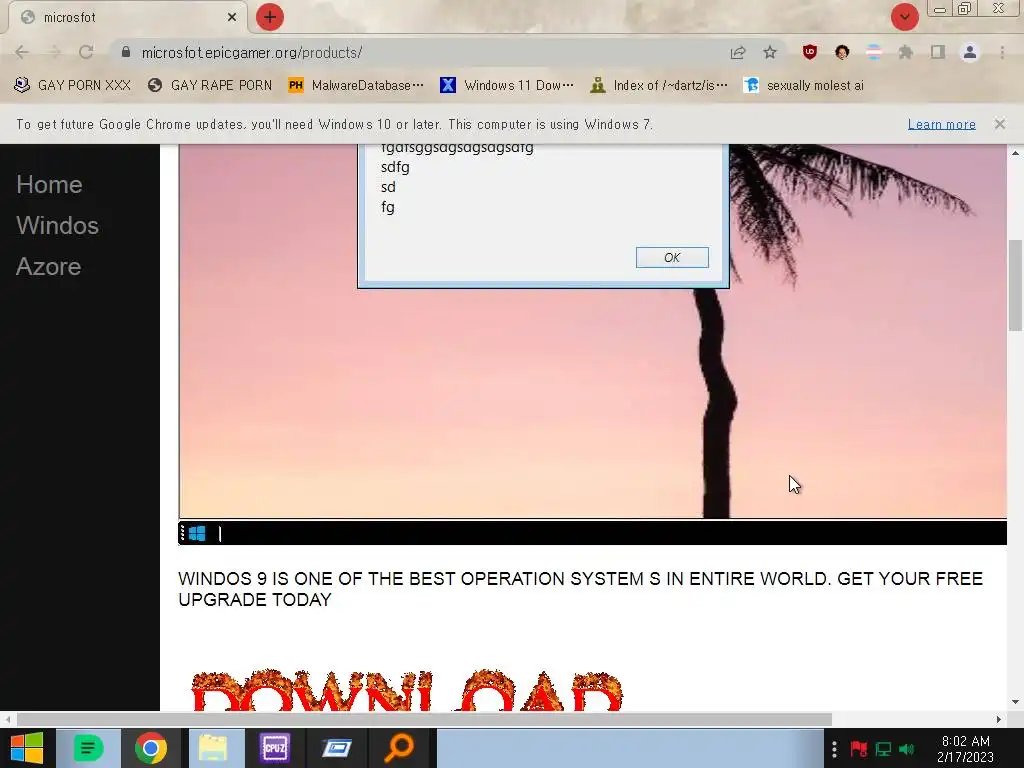Click the horizontal scrollbar left arrow
Viewport: 1024px width, 768px height.
pyautogui.click(x=8, y=720)
